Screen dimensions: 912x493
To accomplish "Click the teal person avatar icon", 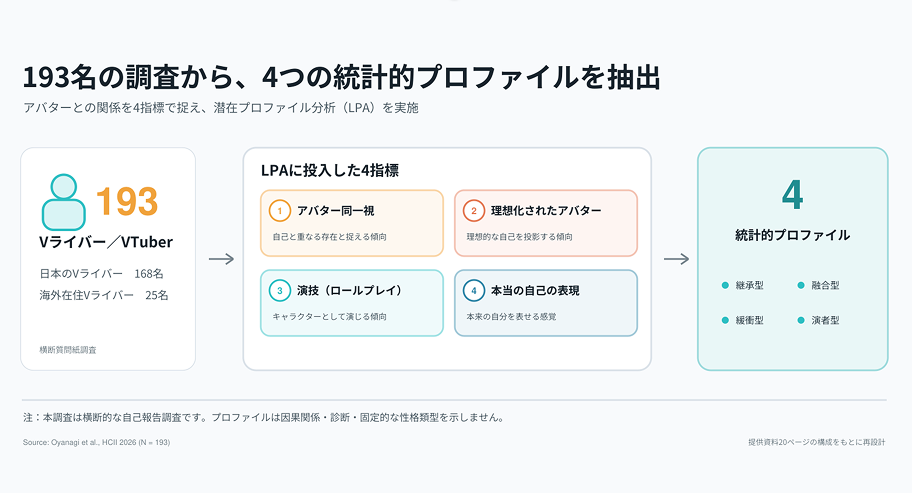I will 63,202.
